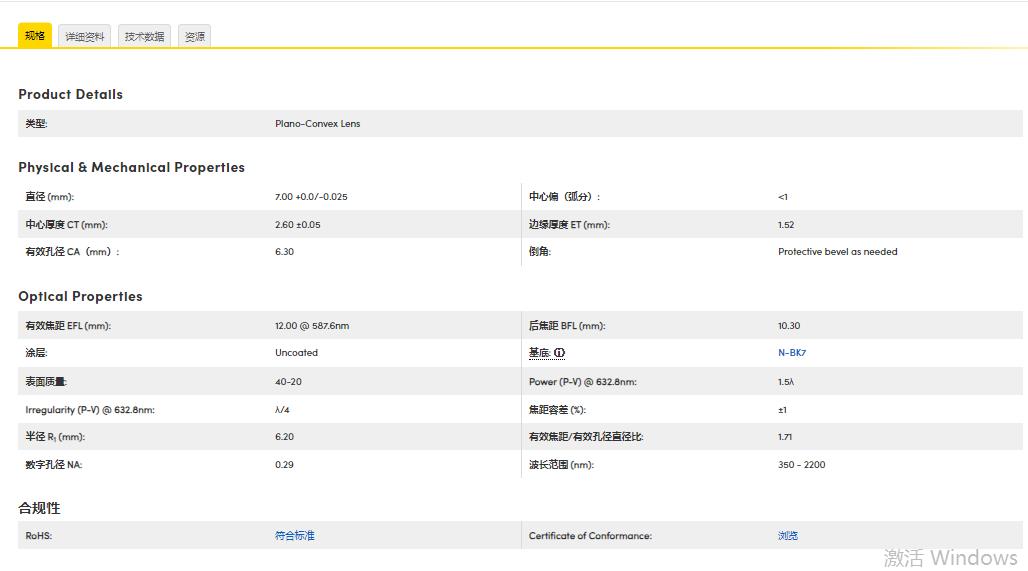Screen dimensions: 1028x571
Task: Click the 激活 Windows watermark text
Action: click(x=950, y=557)
